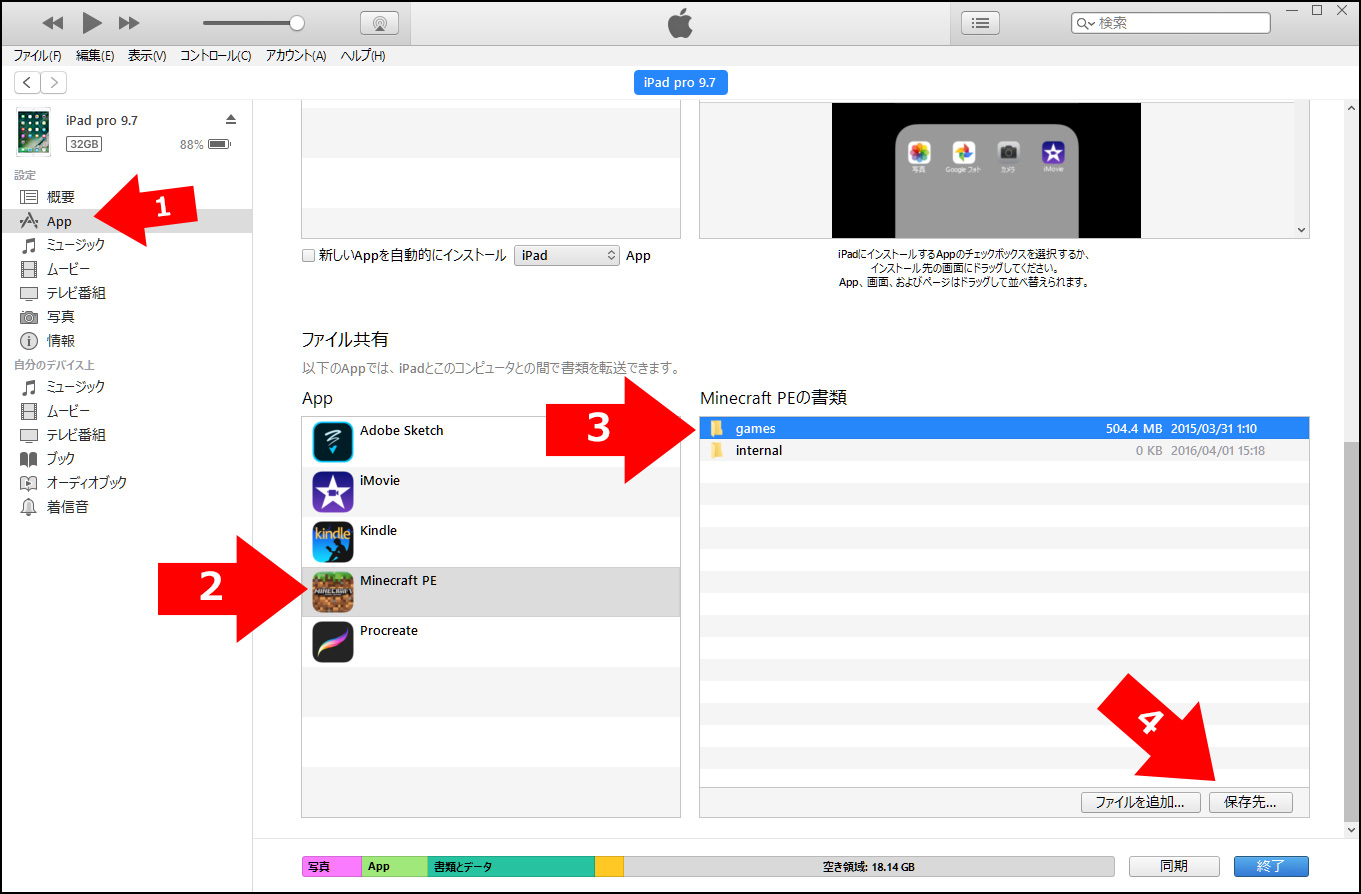This screenshot has width=1361, height=894.
Task: Eject the iPad pro 9.7 device
Action: pyautogui.click(x=231, y=120)
